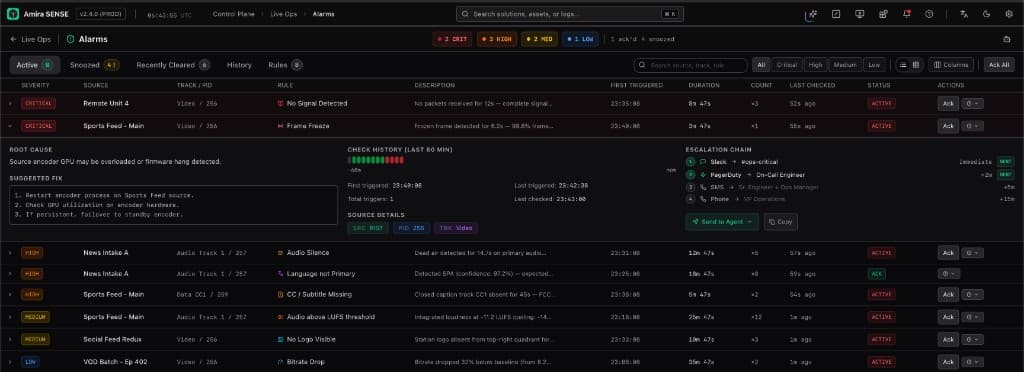Screen dimensions: 1024x372
Task: Click the Audio above LUFS threshold icon
Action: point(281,317)
